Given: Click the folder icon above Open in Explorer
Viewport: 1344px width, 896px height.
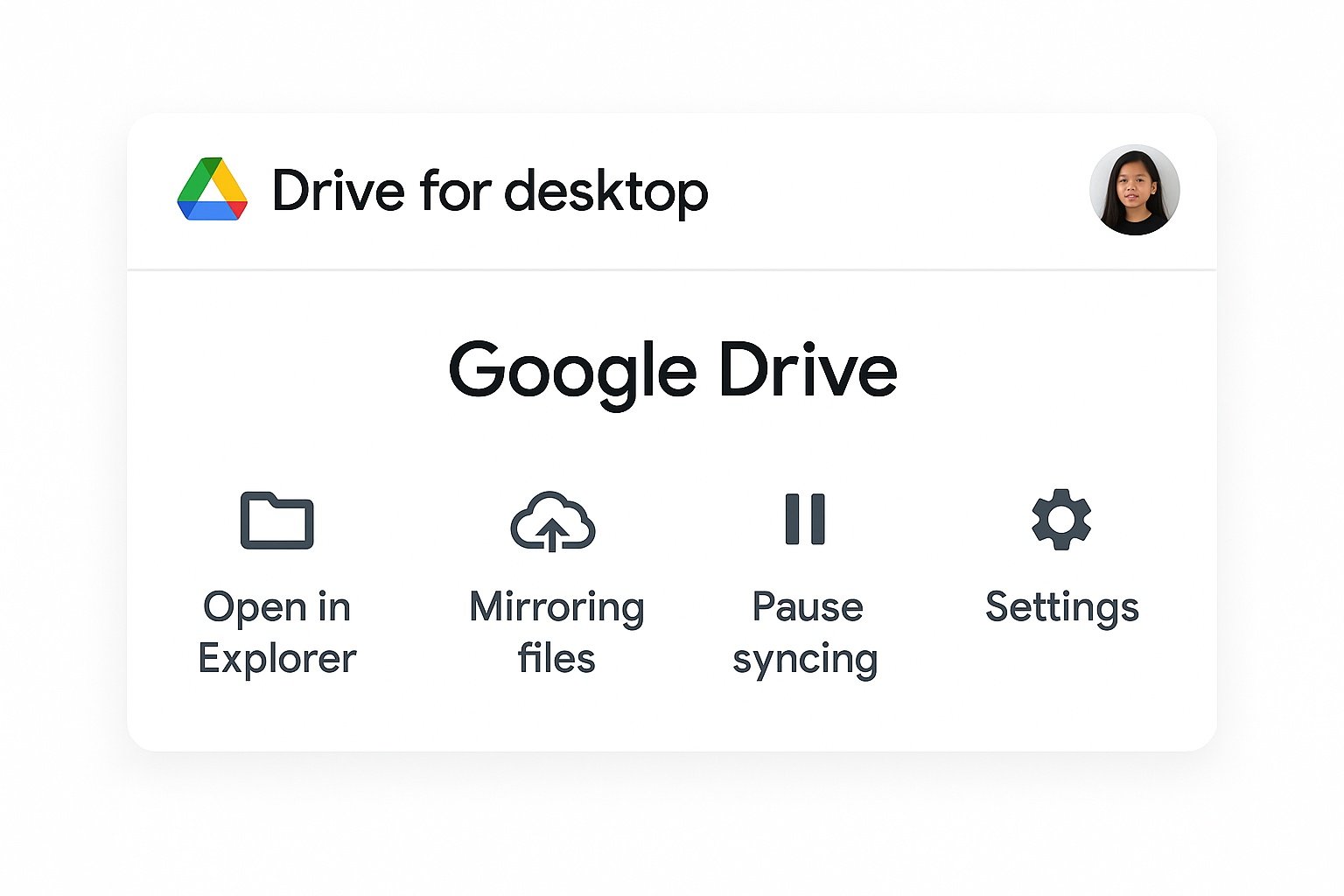Looking at the screenshot, I should tap(276, 522).
